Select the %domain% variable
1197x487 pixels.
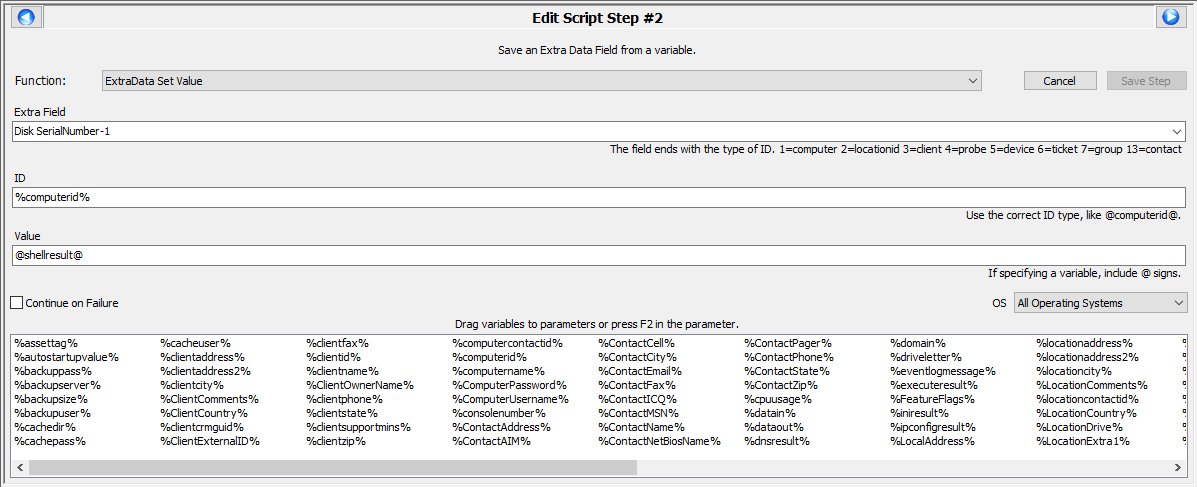click(x=918, y=343)
